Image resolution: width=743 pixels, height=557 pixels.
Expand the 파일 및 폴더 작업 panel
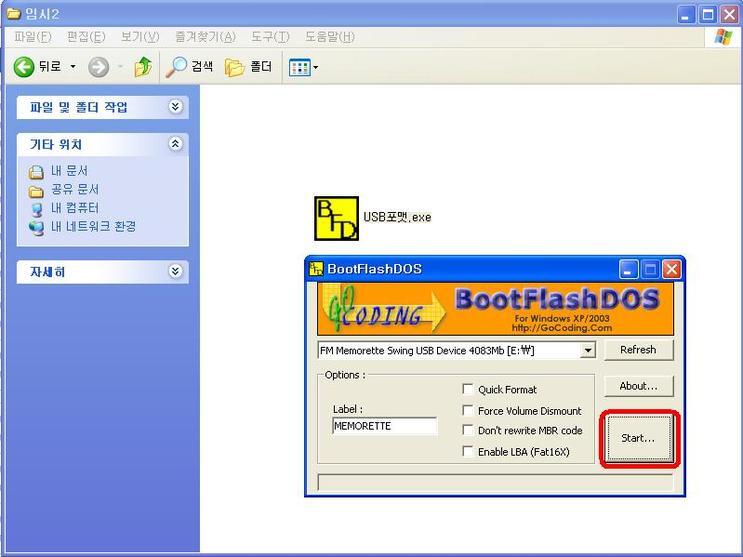click(175, 107)
